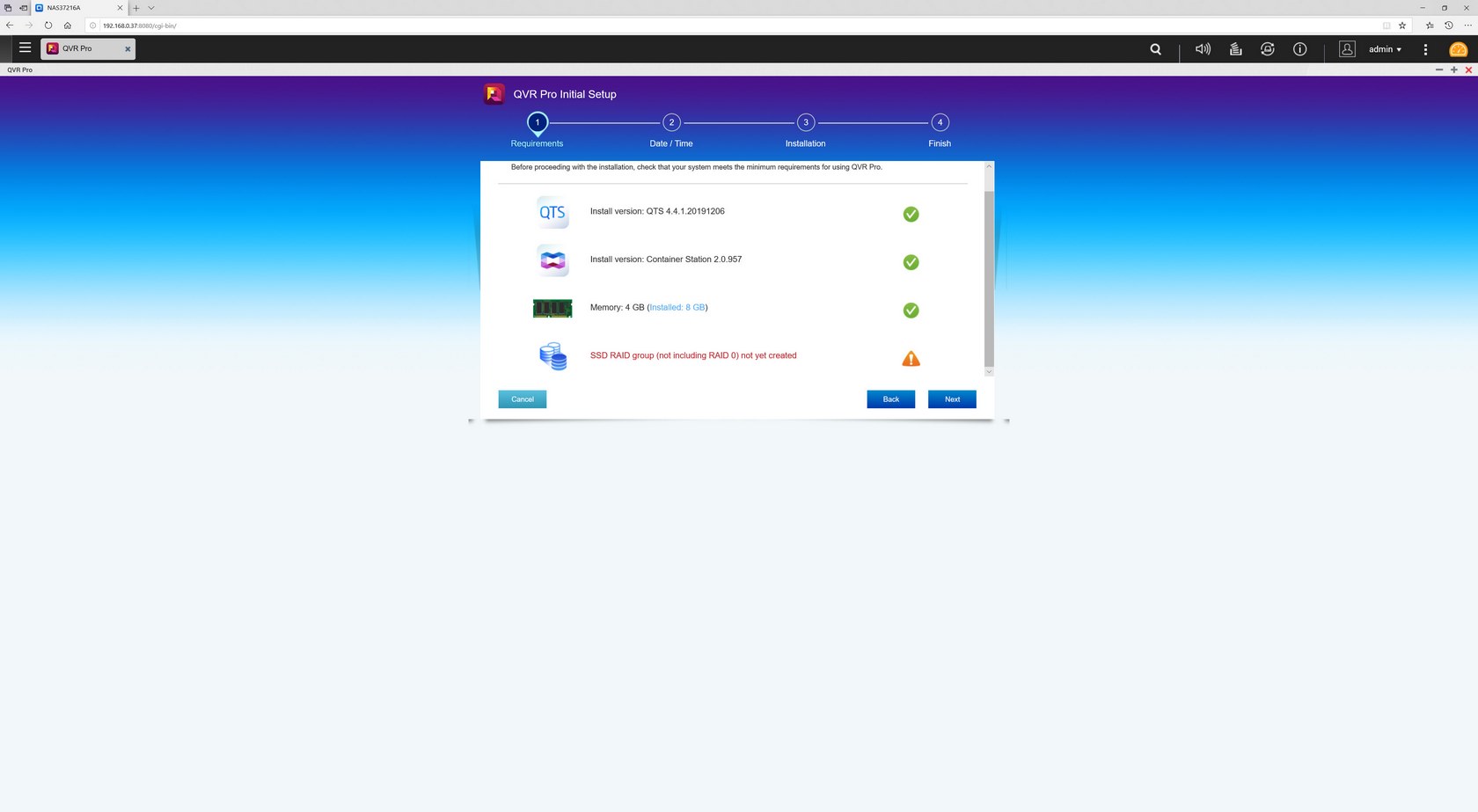Click the SSD RAID storage icon

point(552,356)
